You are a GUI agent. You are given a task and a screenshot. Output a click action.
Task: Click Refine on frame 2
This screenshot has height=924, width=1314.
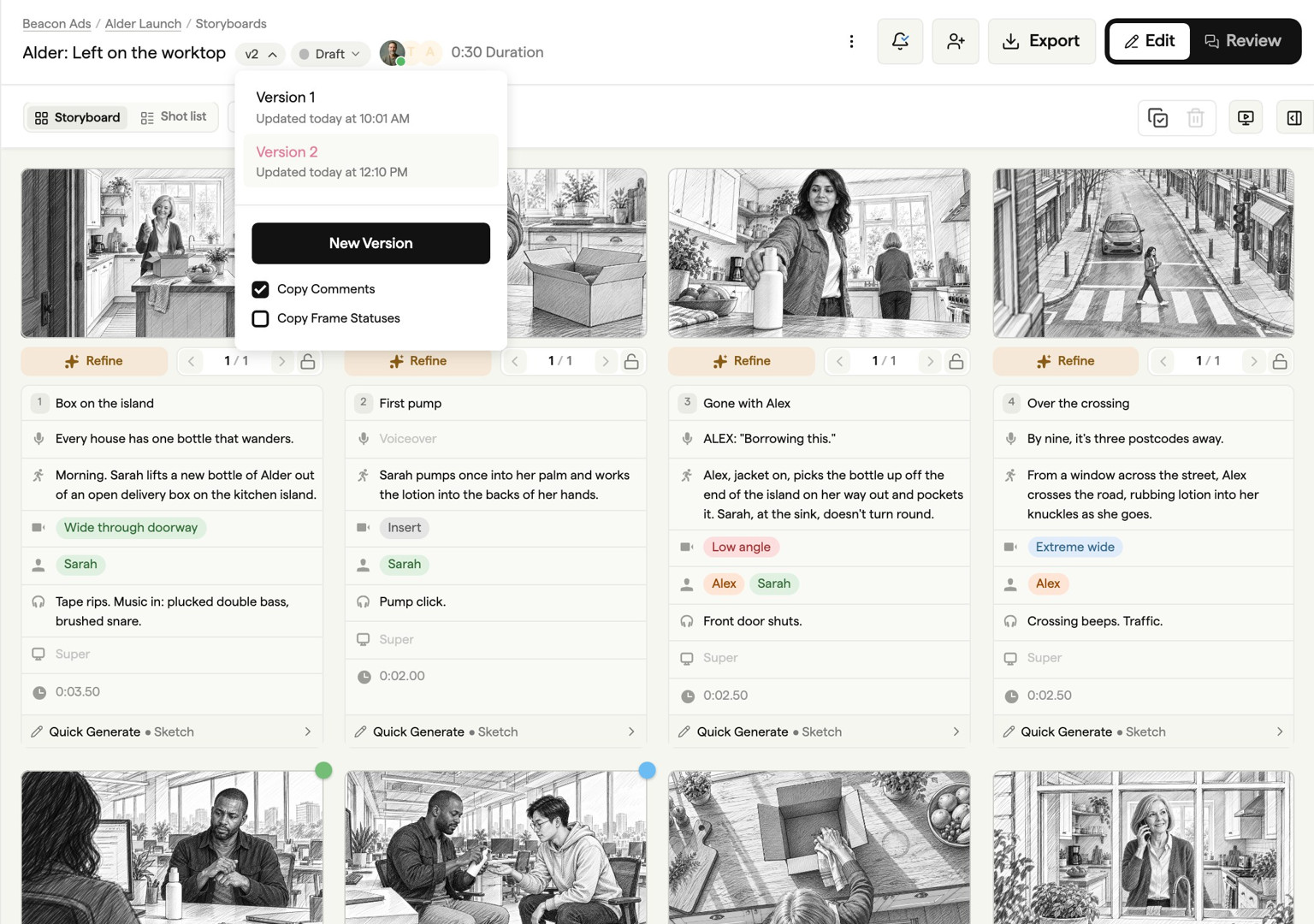point(417,361)
